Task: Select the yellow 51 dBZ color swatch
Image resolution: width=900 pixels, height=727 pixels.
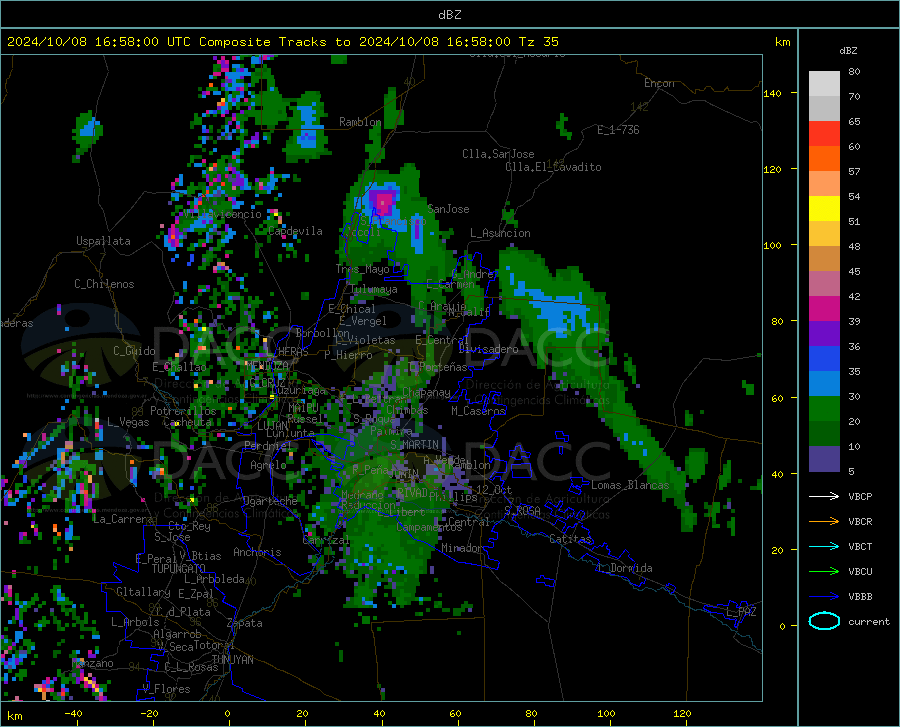Action: tap(824, 209)
